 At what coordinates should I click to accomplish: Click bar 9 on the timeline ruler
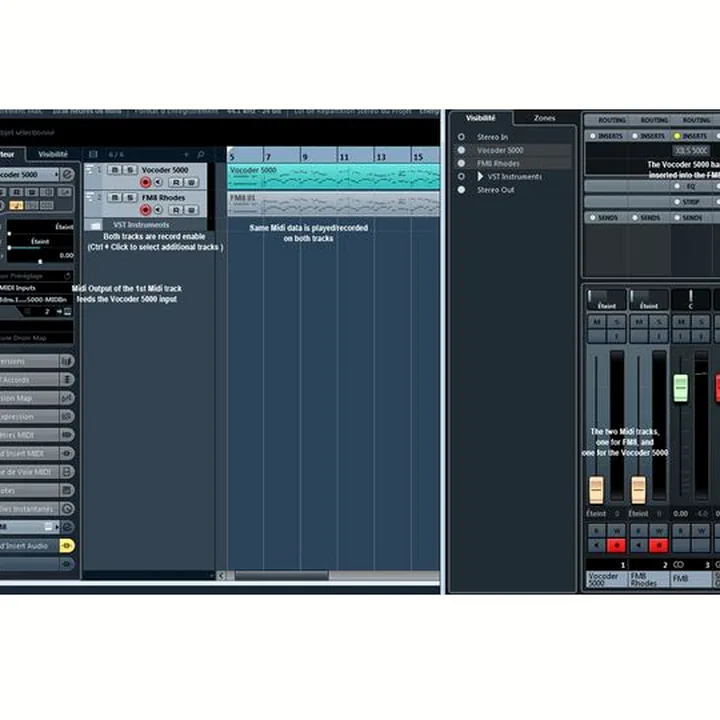point(305,157)
